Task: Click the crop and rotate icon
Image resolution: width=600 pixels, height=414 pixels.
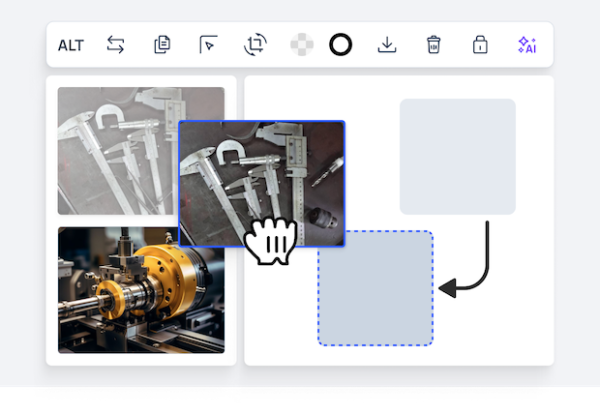Action: pyautogui.click(x=254, y=45)
